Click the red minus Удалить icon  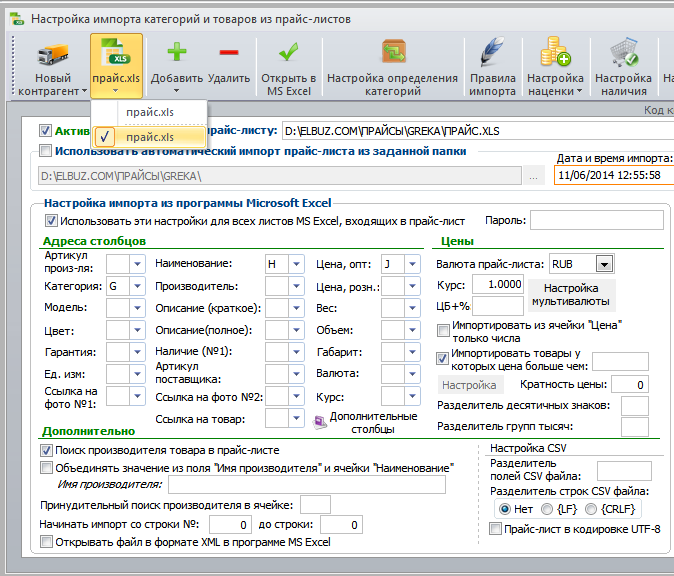[x=229, y=52]
